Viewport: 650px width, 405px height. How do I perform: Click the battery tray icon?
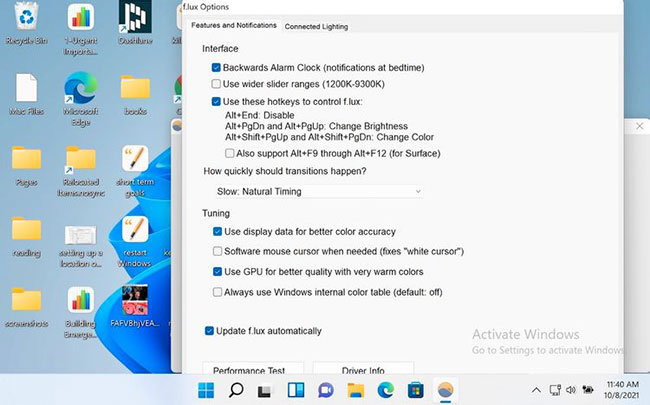click(588, 389)
